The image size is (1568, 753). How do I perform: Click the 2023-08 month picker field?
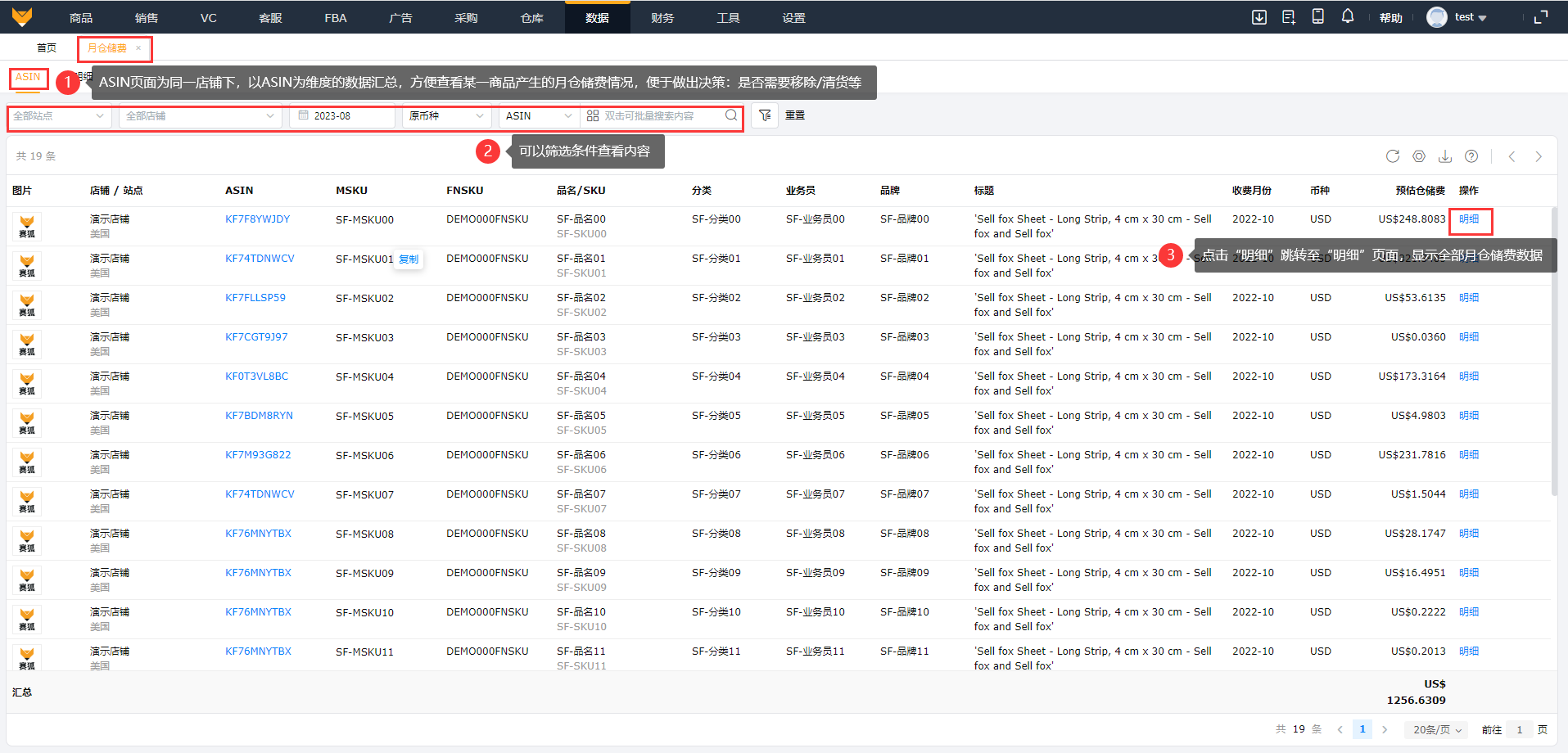coord(342,116)
